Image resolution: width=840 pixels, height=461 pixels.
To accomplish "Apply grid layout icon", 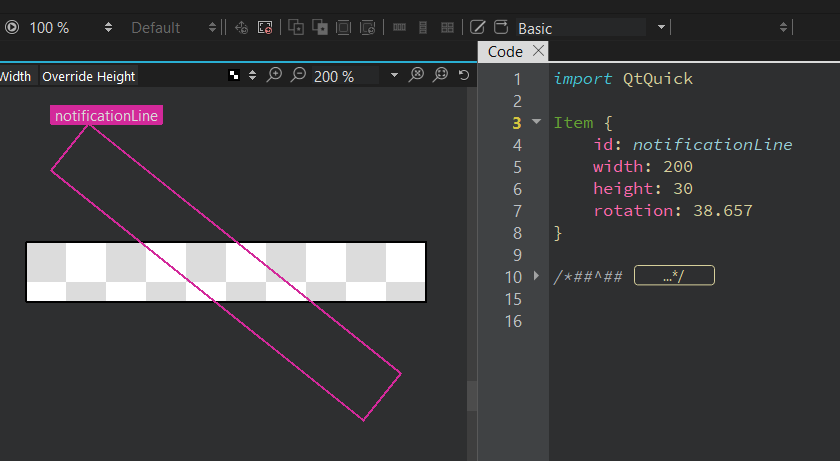I will pyautogui.click(x=447, y=27).
